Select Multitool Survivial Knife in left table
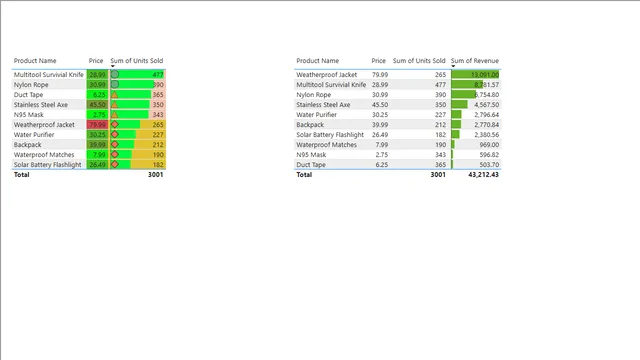 click(x=49, y=75)
